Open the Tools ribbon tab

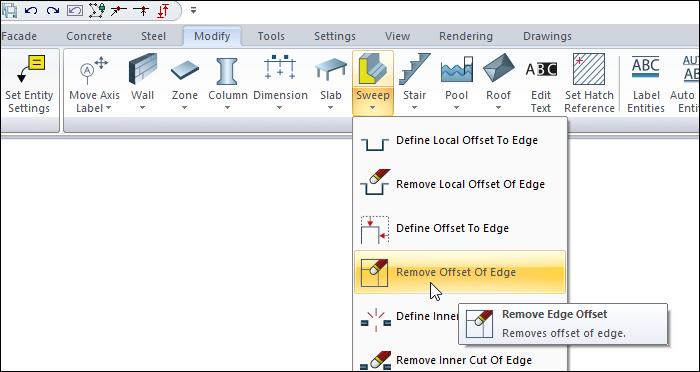[x=271, y=36]
